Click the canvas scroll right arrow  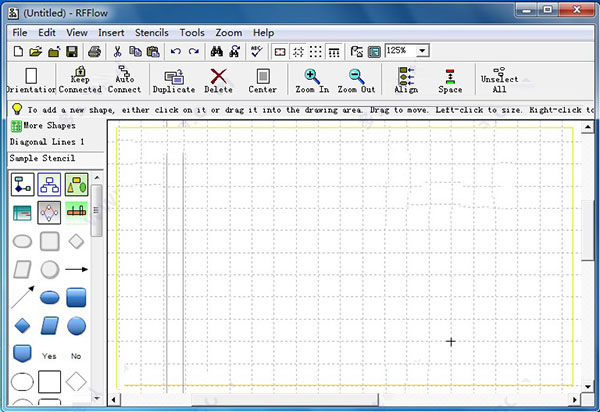point(574,400)
